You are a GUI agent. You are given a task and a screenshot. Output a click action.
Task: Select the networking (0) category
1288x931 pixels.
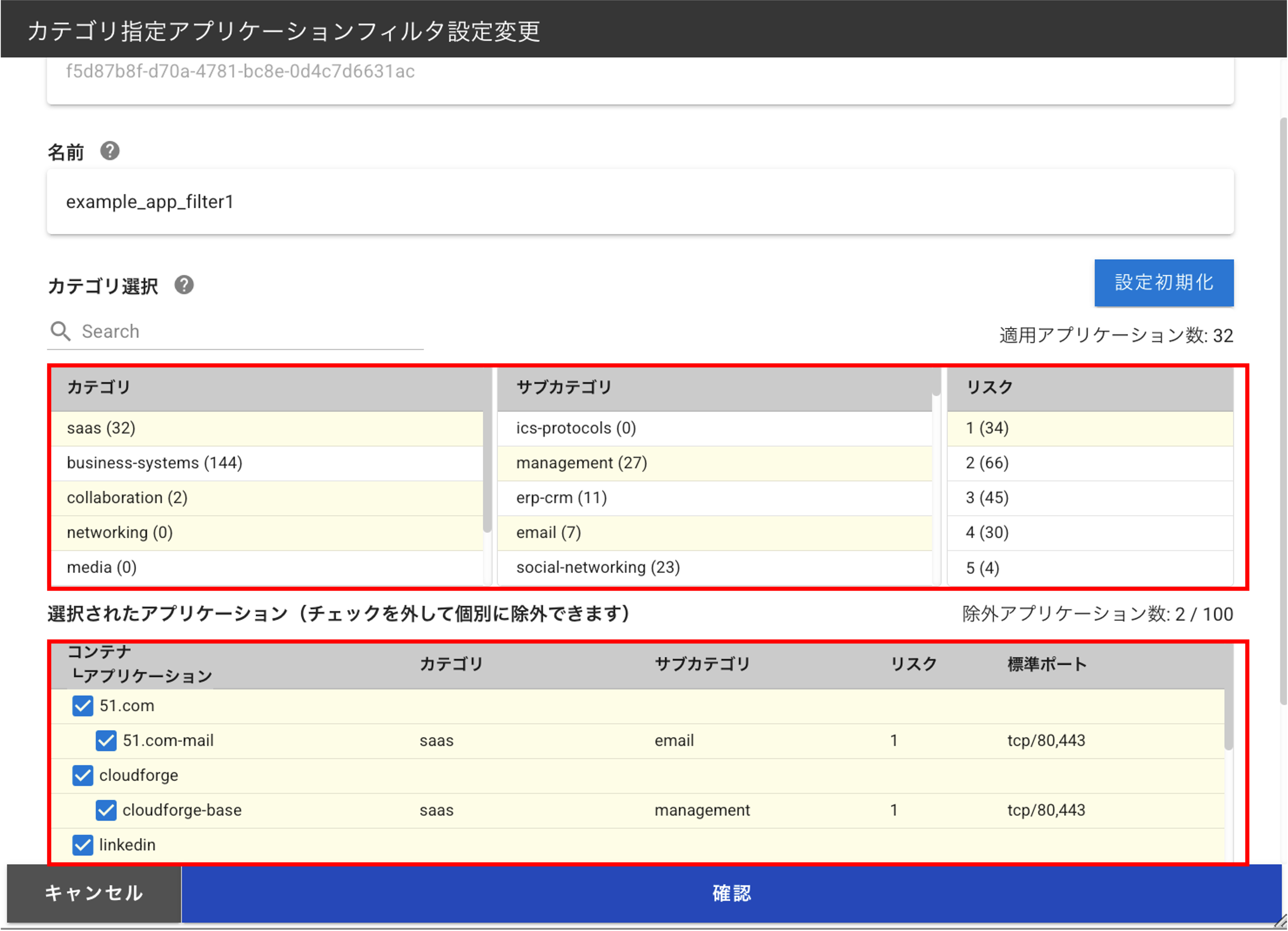(267, 532)
